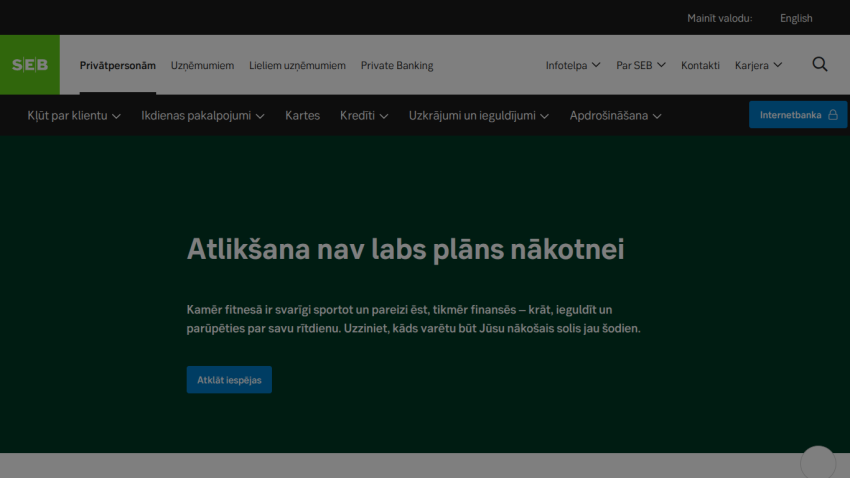
Task: Select the Privātpersonām tab
Action: coord(118,66)
